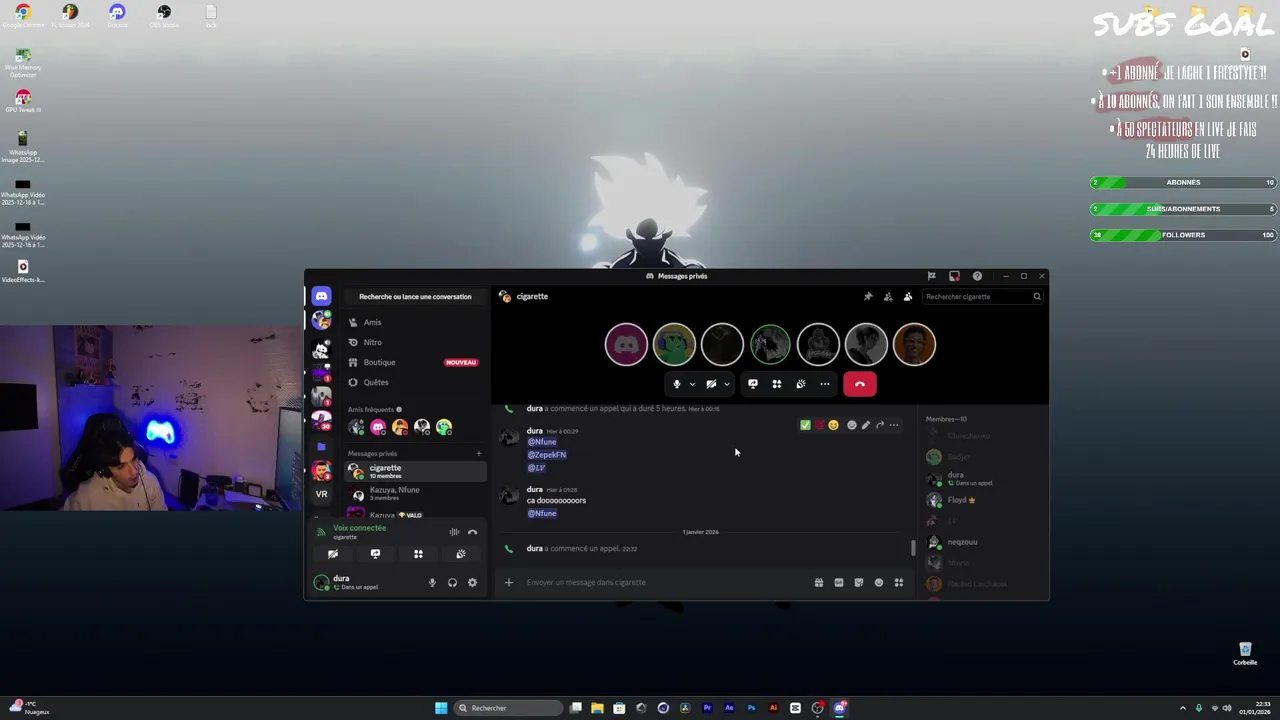1280x720 pixels.
Task: Open the Corbeille recycle bin
Action: click(1245, 654)
